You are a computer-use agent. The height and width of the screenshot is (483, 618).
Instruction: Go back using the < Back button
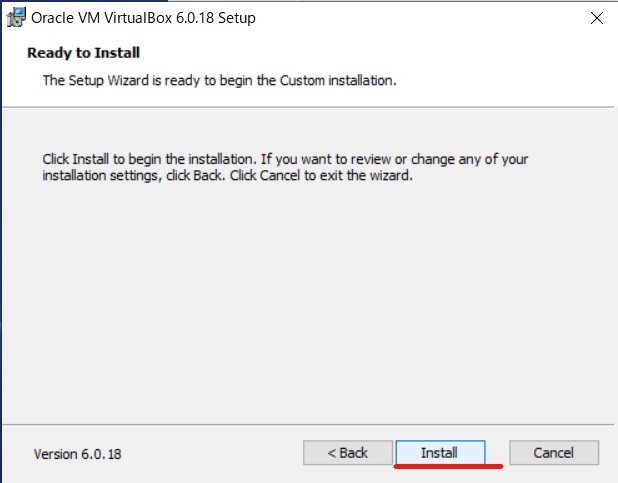(348, 453)
